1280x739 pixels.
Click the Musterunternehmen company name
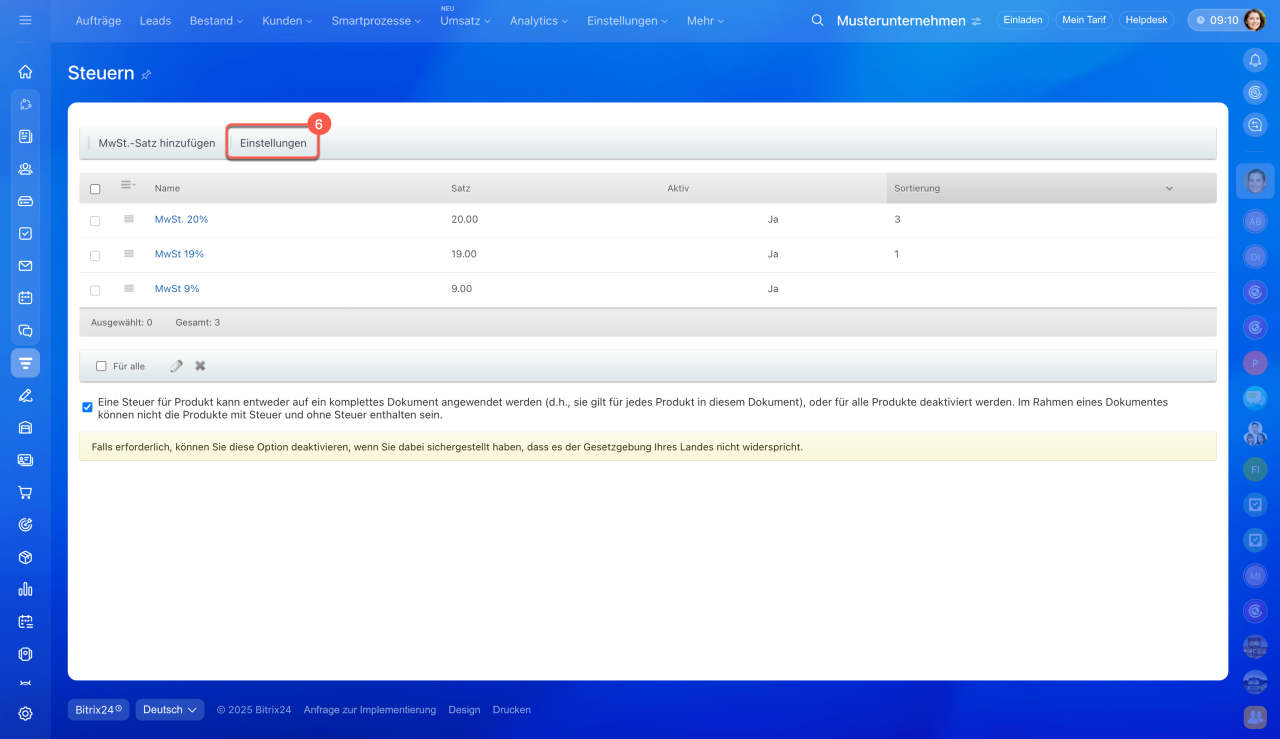pos(901,21)
